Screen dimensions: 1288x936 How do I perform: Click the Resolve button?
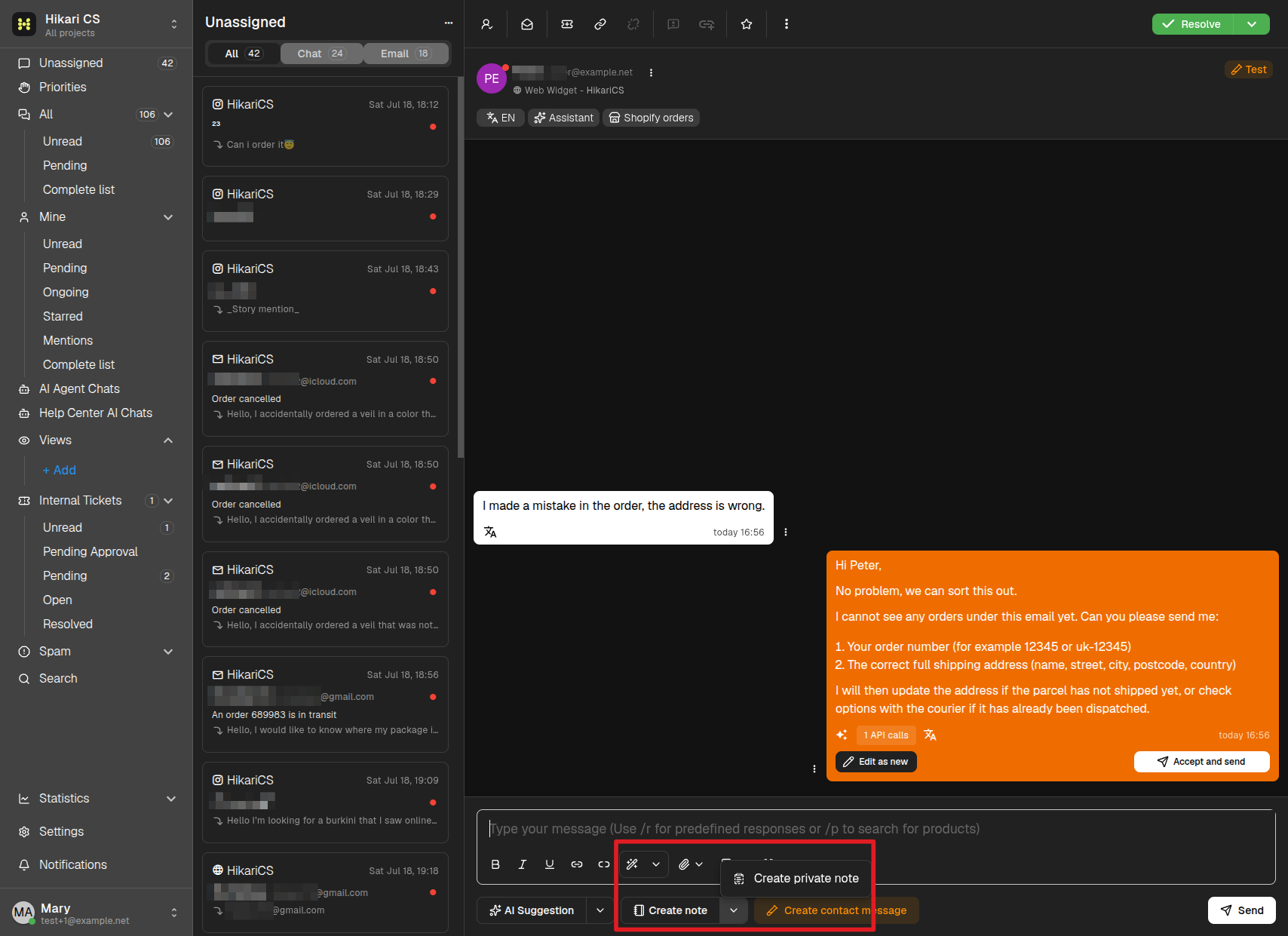1192,24
